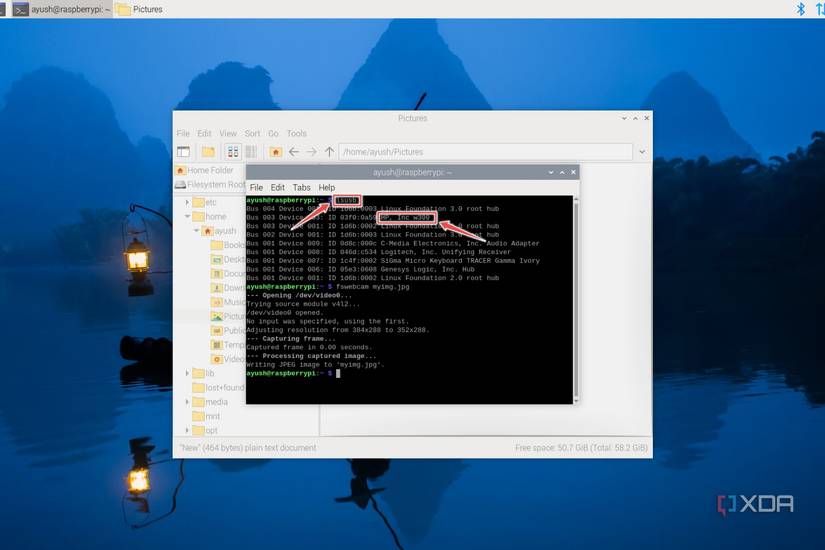
Task: Go to home folder via toolbar icon
Action: pos(276,152)
